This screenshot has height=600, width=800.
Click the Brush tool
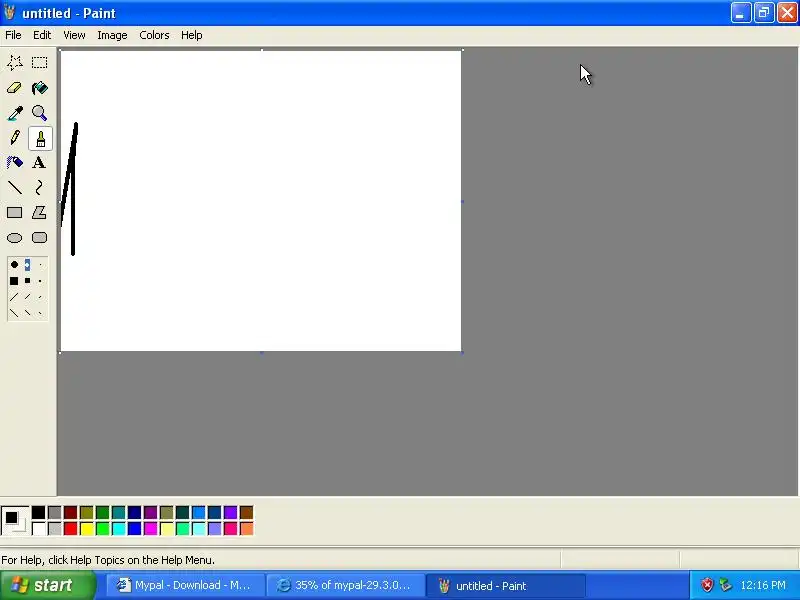[40, 138]
